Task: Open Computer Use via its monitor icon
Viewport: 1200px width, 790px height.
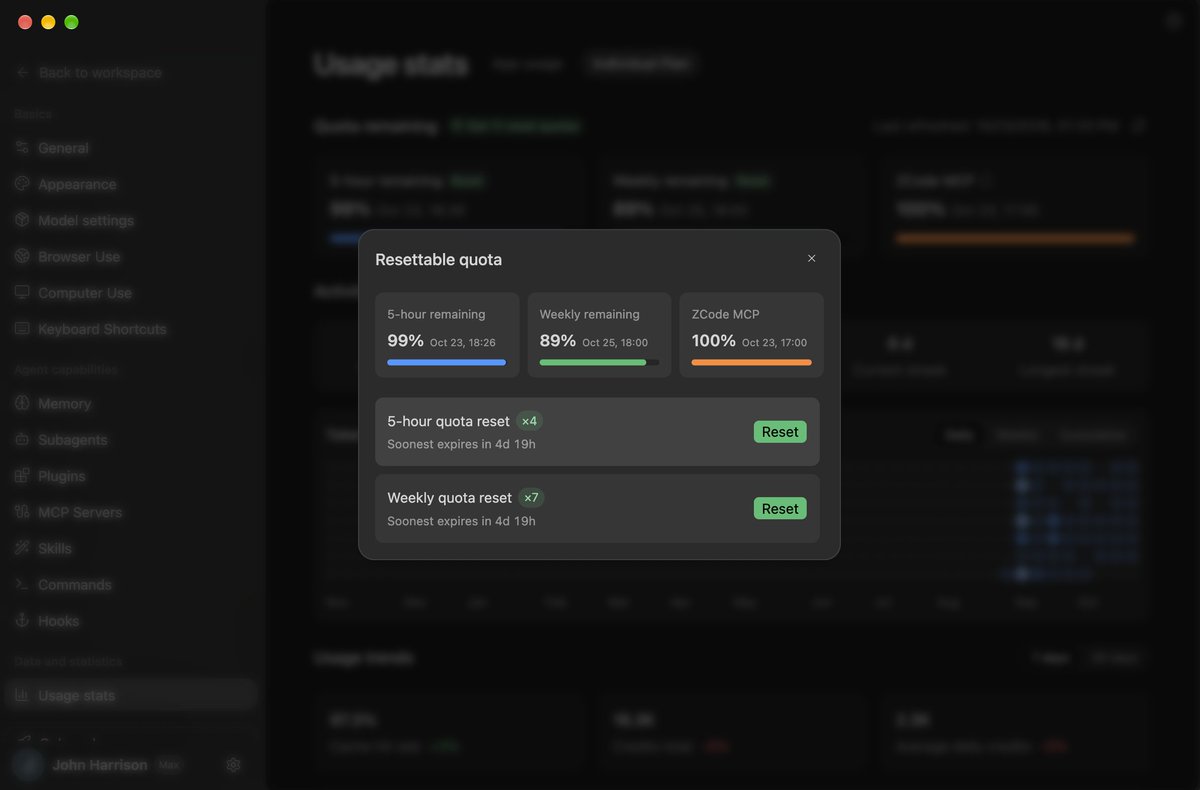Action: [x=22, y=293]
